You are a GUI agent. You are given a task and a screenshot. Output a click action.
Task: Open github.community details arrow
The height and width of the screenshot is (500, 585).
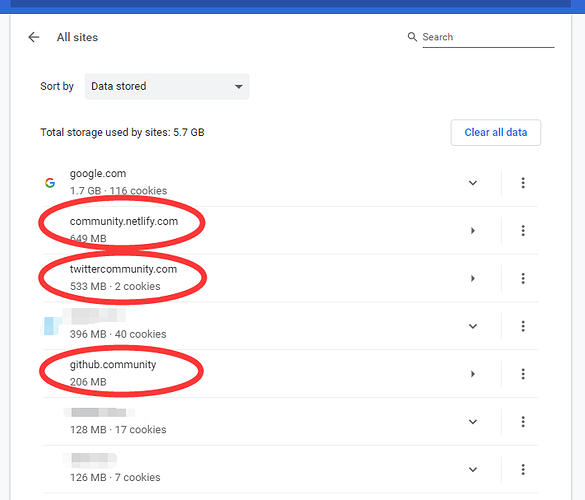click(473, 374)
